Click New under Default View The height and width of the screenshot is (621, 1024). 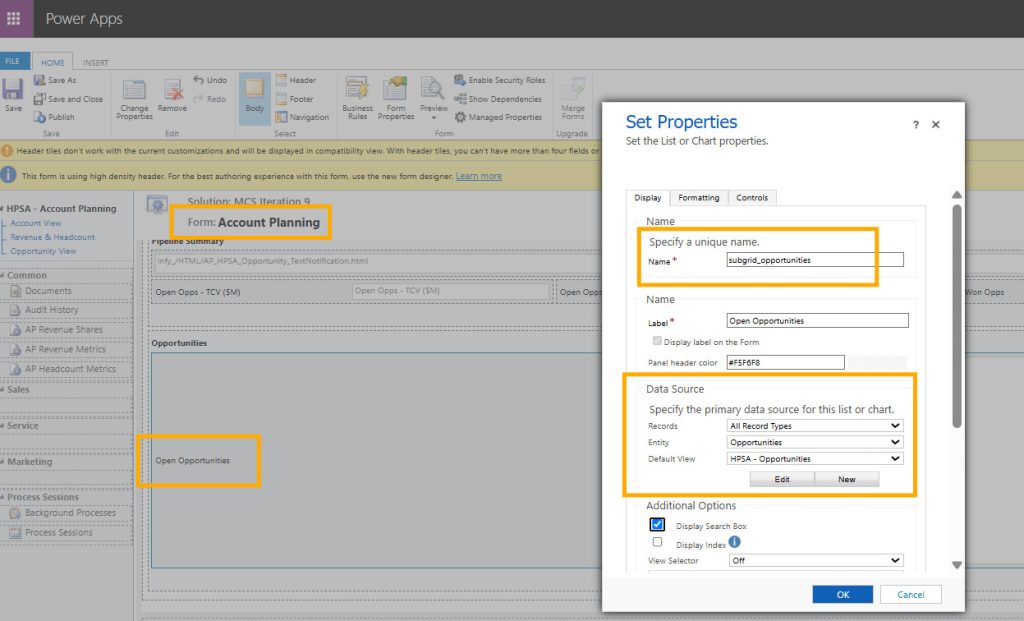pyautogui.click(x=846, y=479)
